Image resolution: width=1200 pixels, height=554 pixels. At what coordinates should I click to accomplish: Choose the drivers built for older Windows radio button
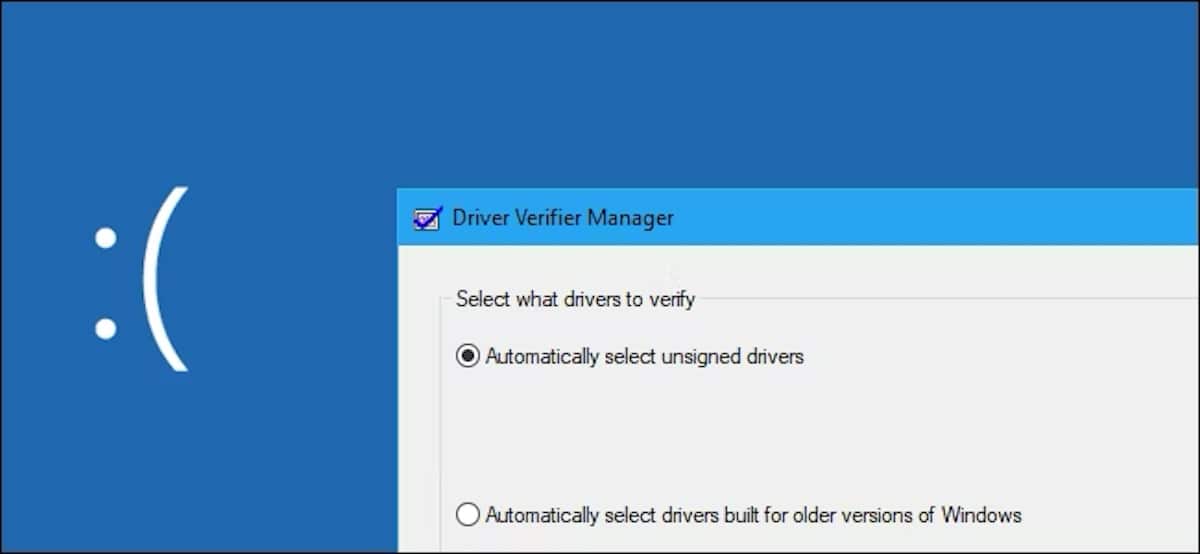468,516
